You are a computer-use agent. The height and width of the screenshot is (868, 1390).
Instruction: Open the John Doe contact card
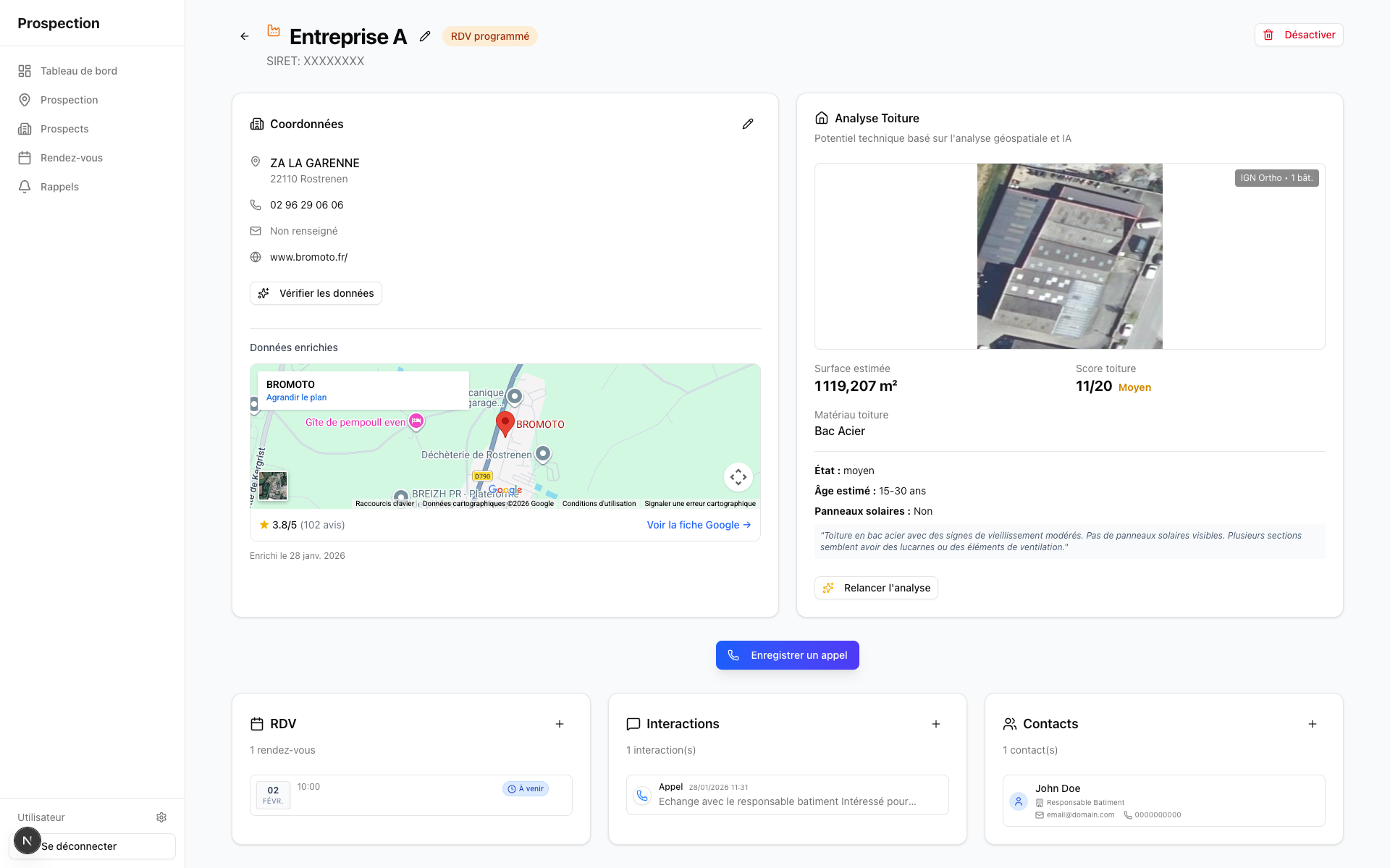point(1163,801)
